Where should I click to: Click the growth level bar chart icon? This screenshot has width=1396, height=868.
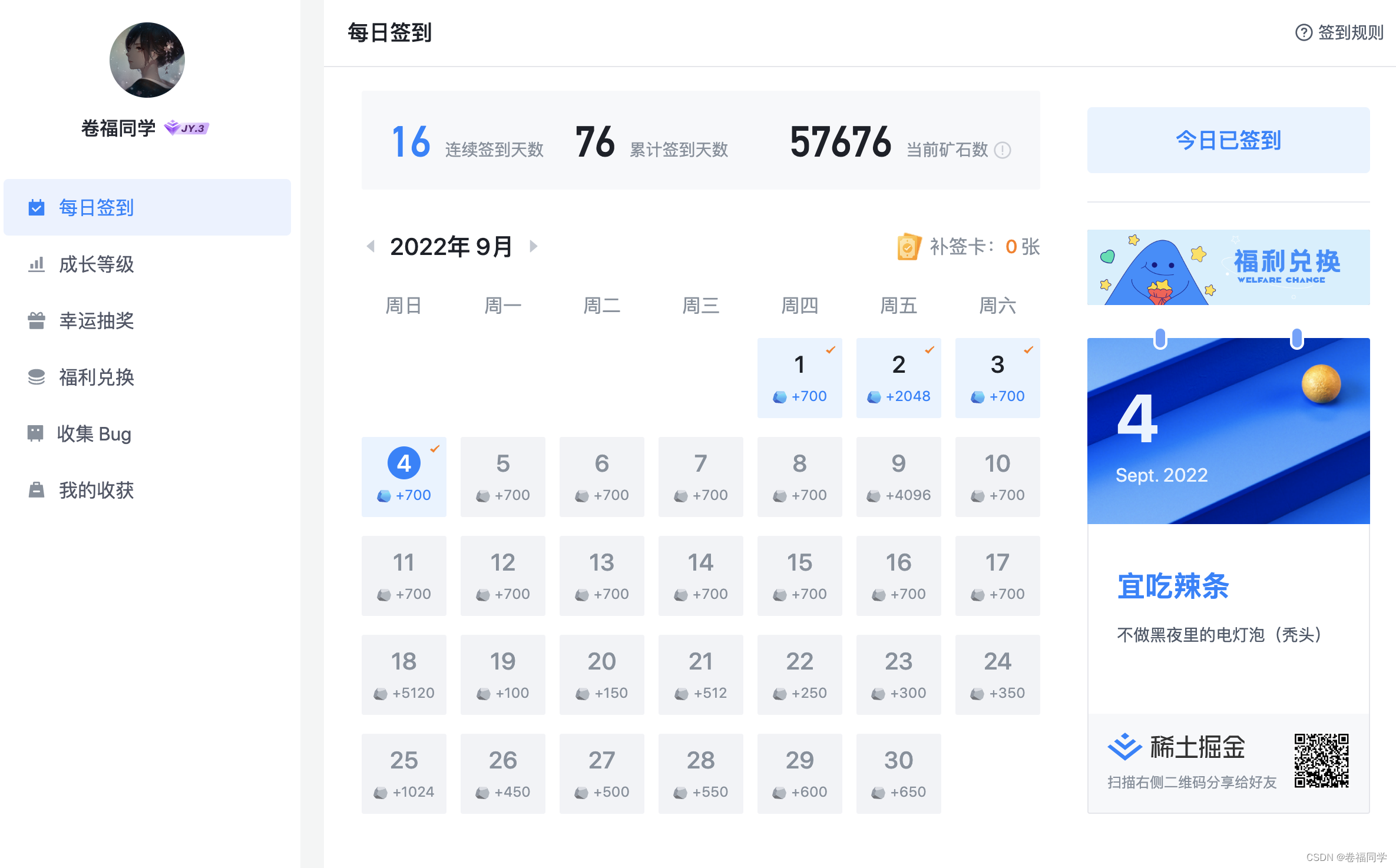pos(37,264)
